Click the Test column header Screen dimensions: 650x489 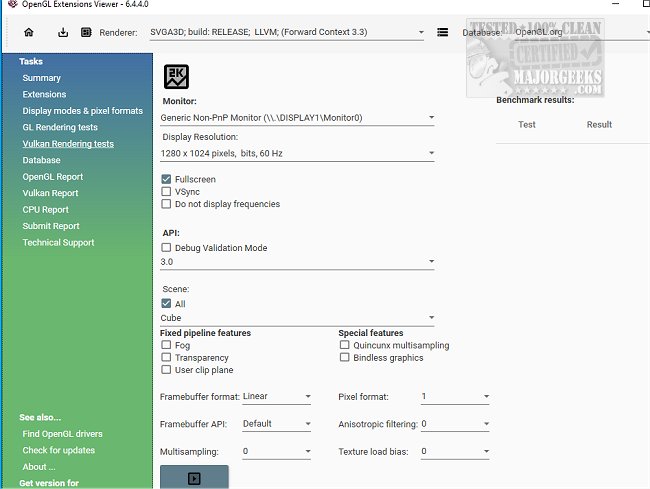(527, 124)
